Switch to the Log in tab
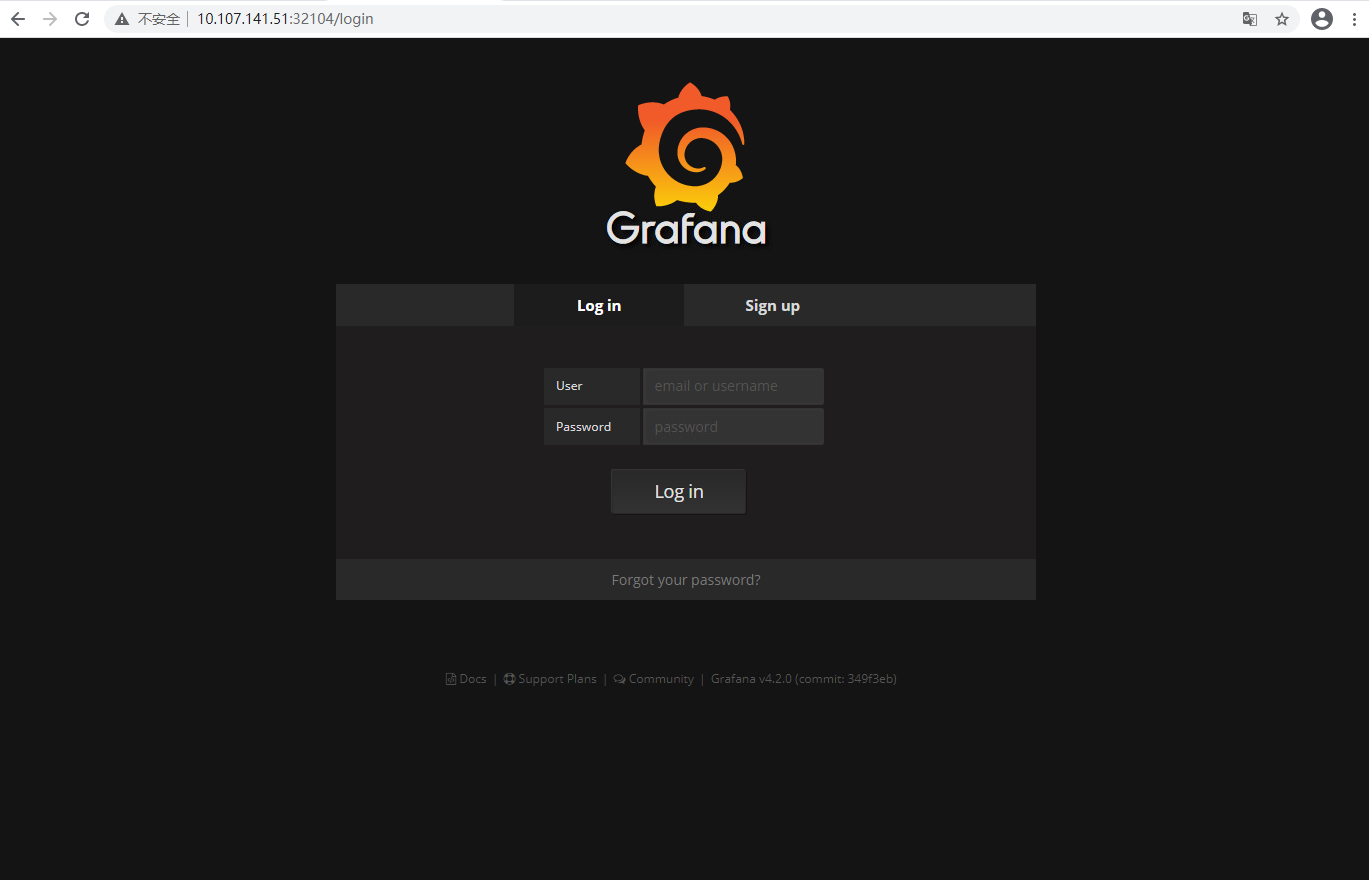The height and width of the screenshot is (880, 1369). pos(599,305)
